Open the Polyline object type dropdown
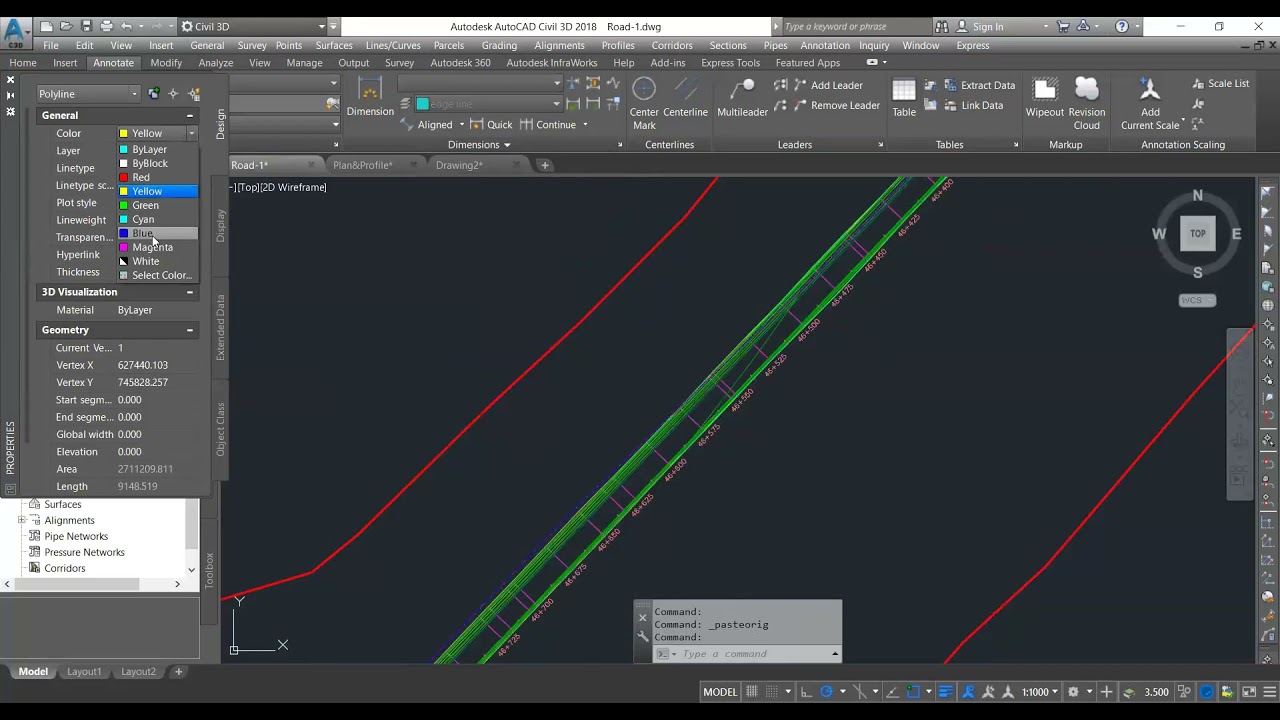 point(87,94)
